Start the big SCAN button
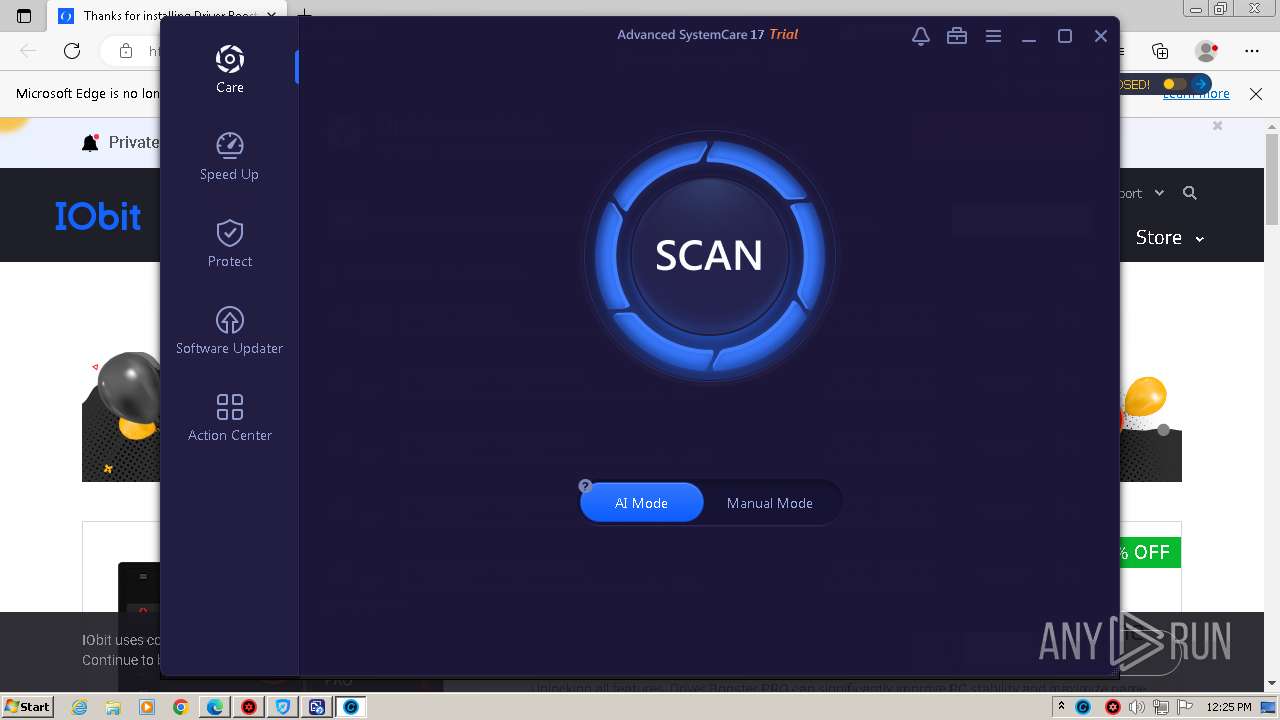Viewport: 1280px width, 720px height. pos(709,256)
